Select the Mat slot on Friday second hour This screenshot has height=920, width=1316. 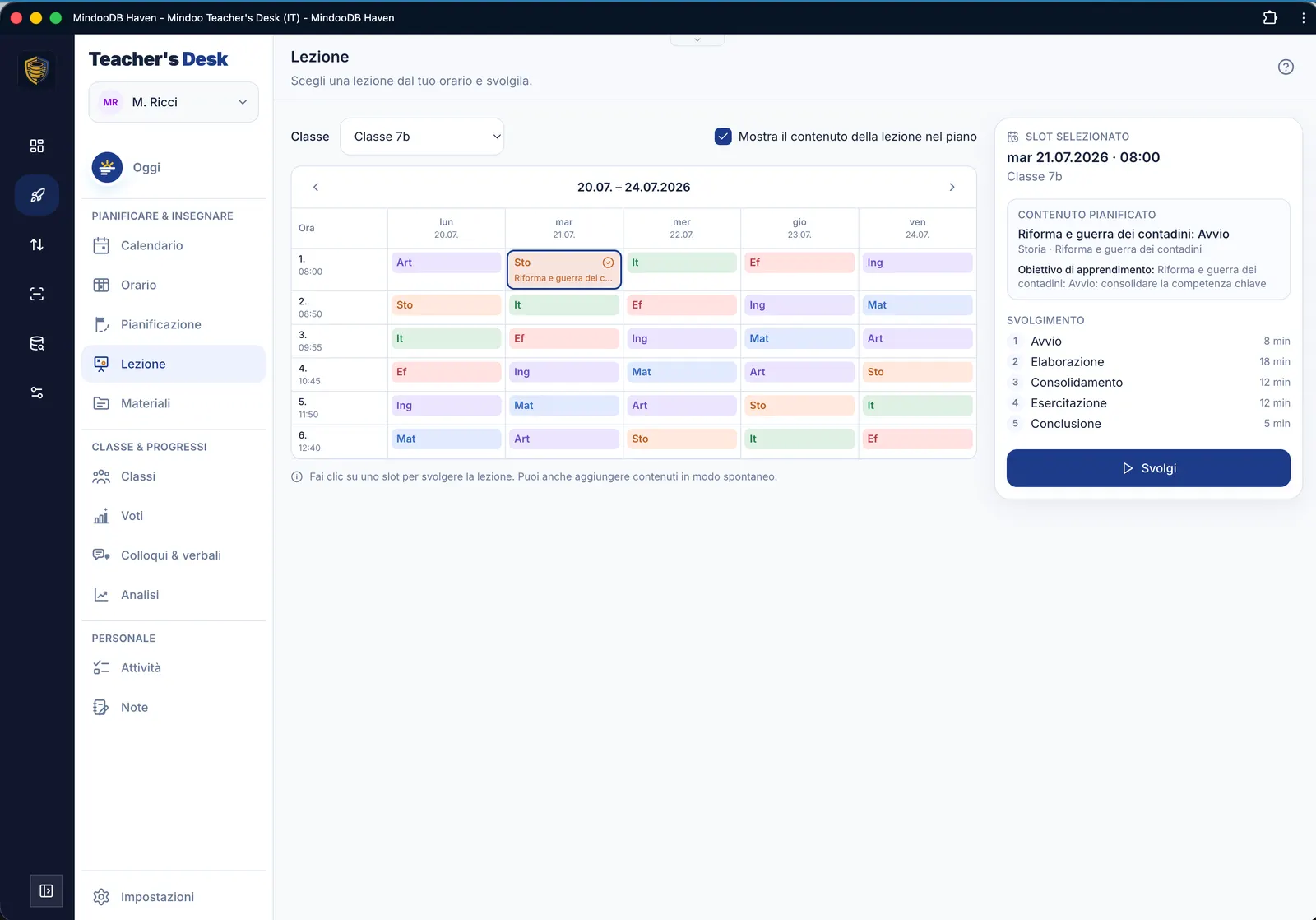[x=917, y=305]
